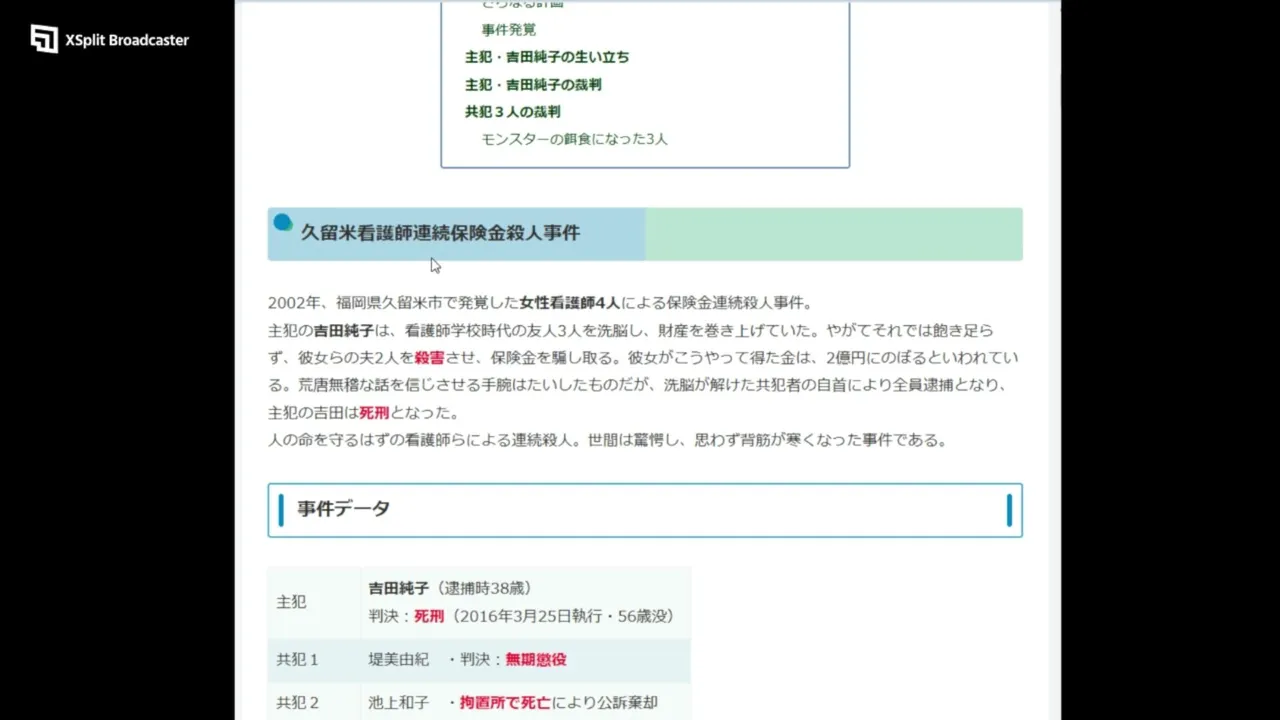Click the bold 吉田純子 name in paragraph
The image size is (1280, 720).
click(x=343, y=330)
